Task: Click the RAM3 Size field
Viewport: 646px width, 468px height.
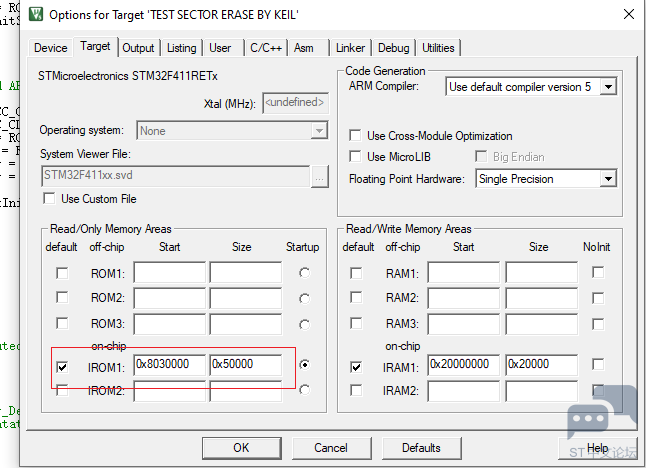Action: point(542,324)
